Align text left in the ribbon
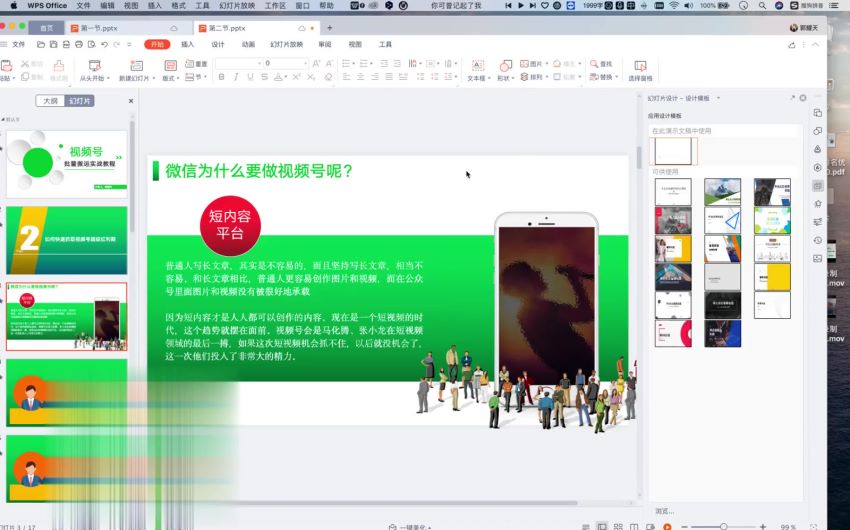The image size is (850, 530). coord(346,77)
